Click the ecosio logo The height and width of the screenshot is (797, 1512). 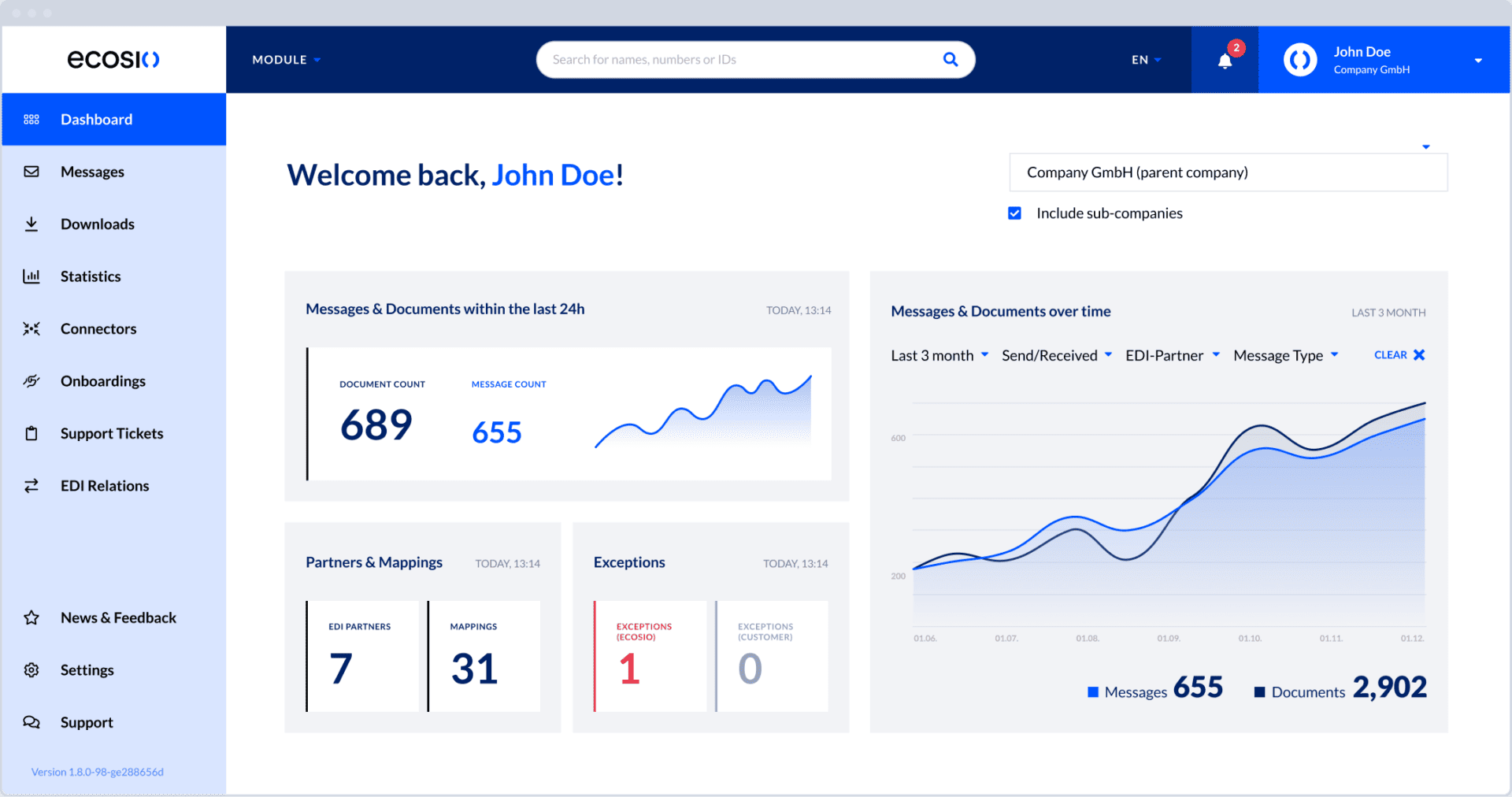coord(113,59)
